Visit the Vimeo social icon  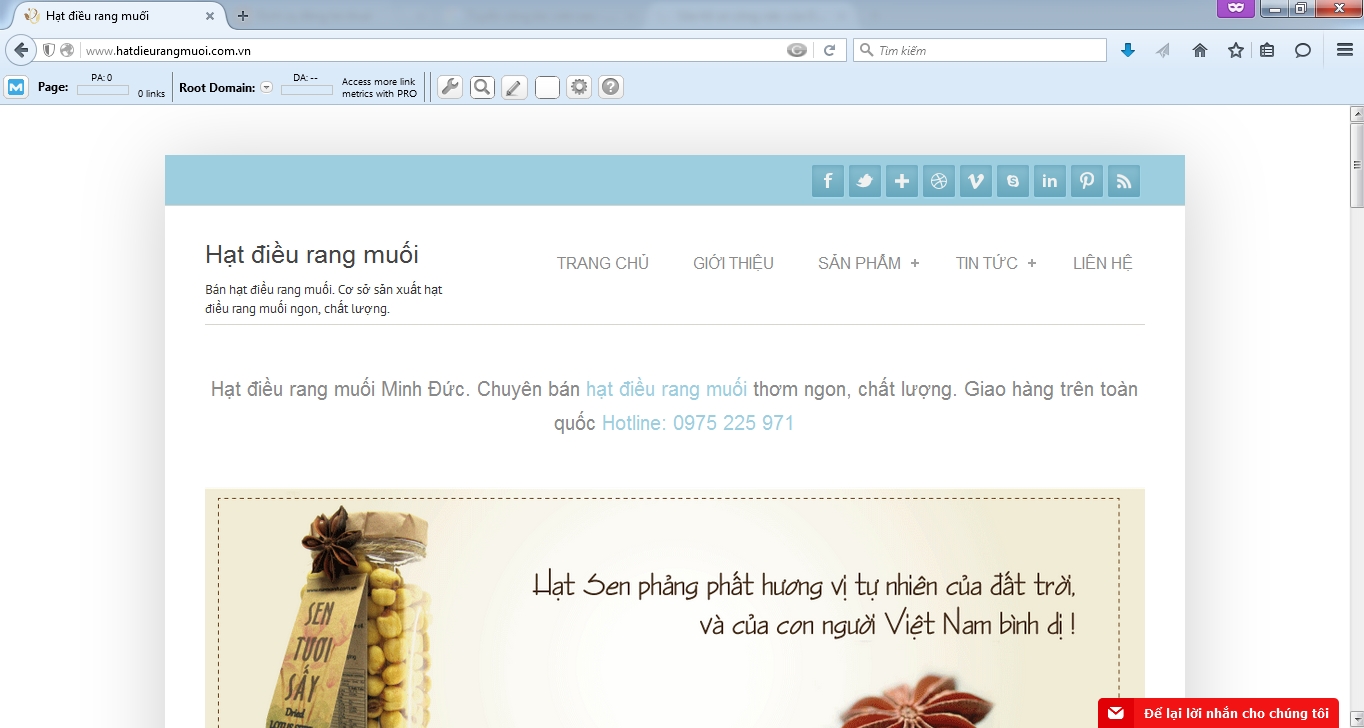pyautogui.click(x=976, y=181)
